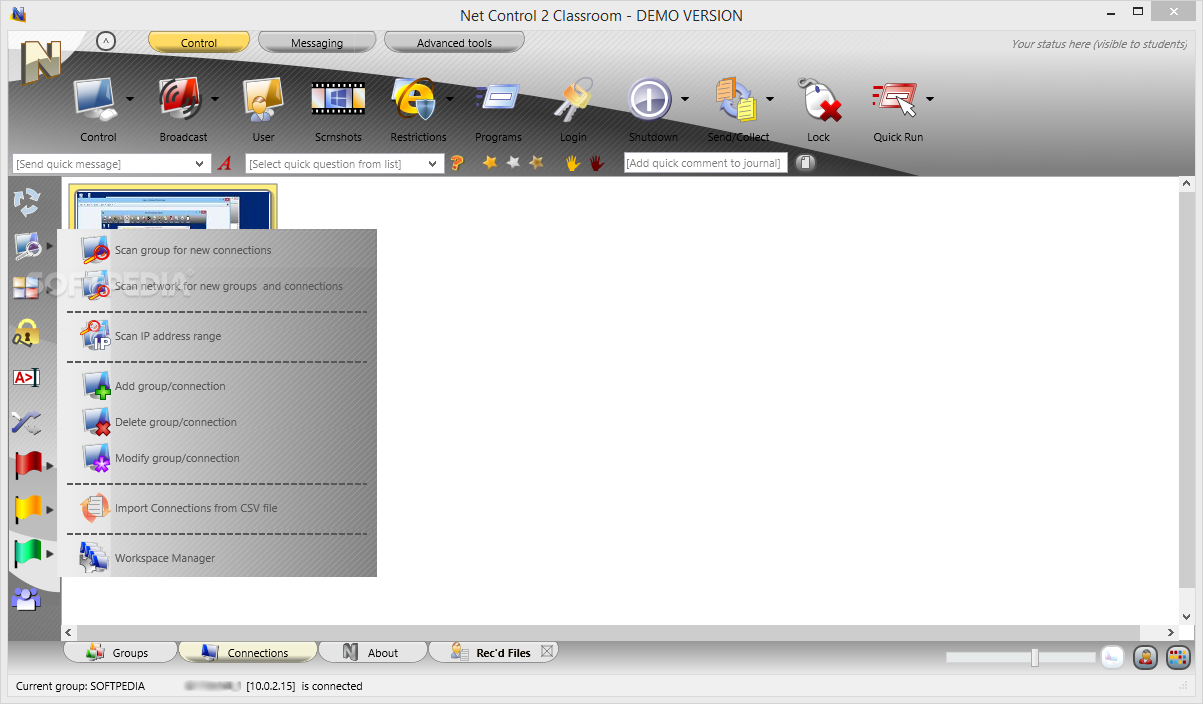The width and height of the screenshot is (1203, 704).
Task: Select Modify group/connection
Action: (216, 458)
